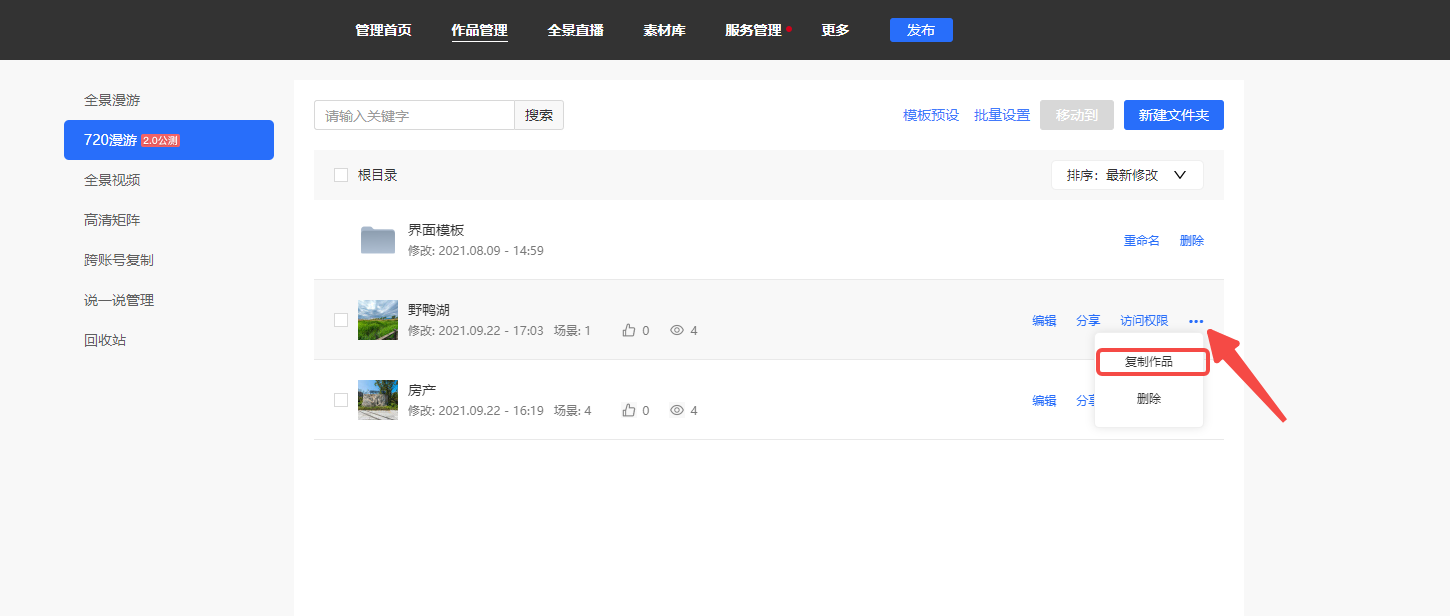
Task: Open the 更多 menu in top navigation
Action: [x=835, y=30]
